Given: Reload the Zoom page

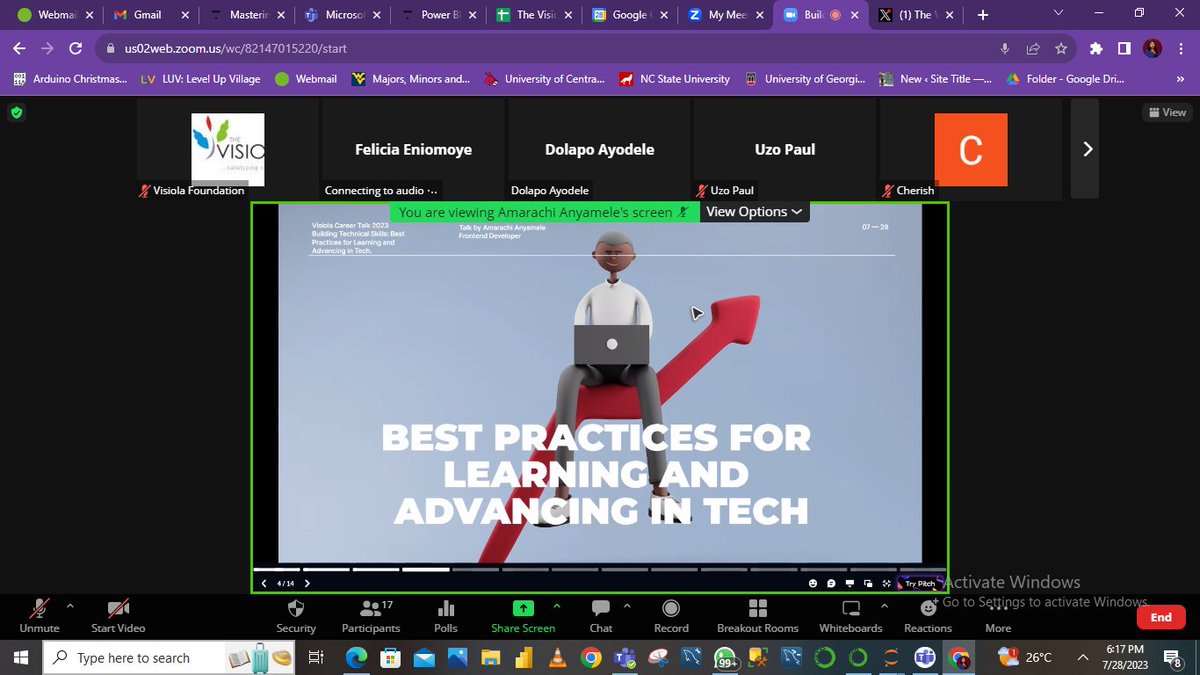Looking at the screenshot, I should tap(75, 48).
